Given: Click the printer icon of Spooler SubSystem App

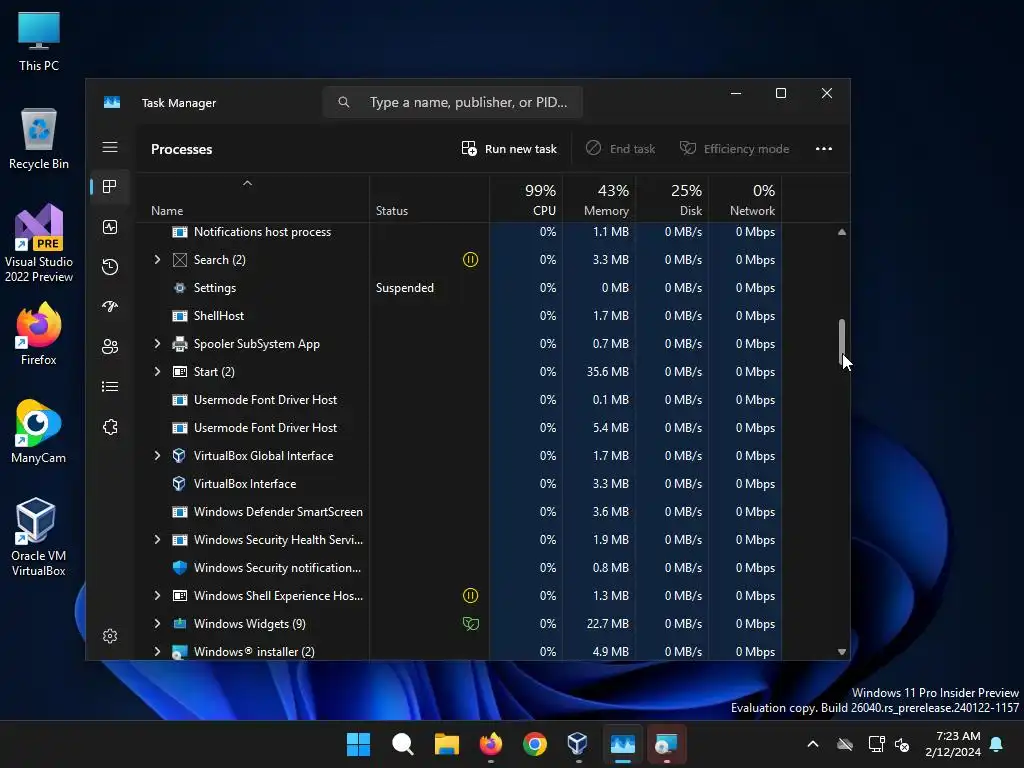Looking at the screenshot, I should tap(180, 344).
